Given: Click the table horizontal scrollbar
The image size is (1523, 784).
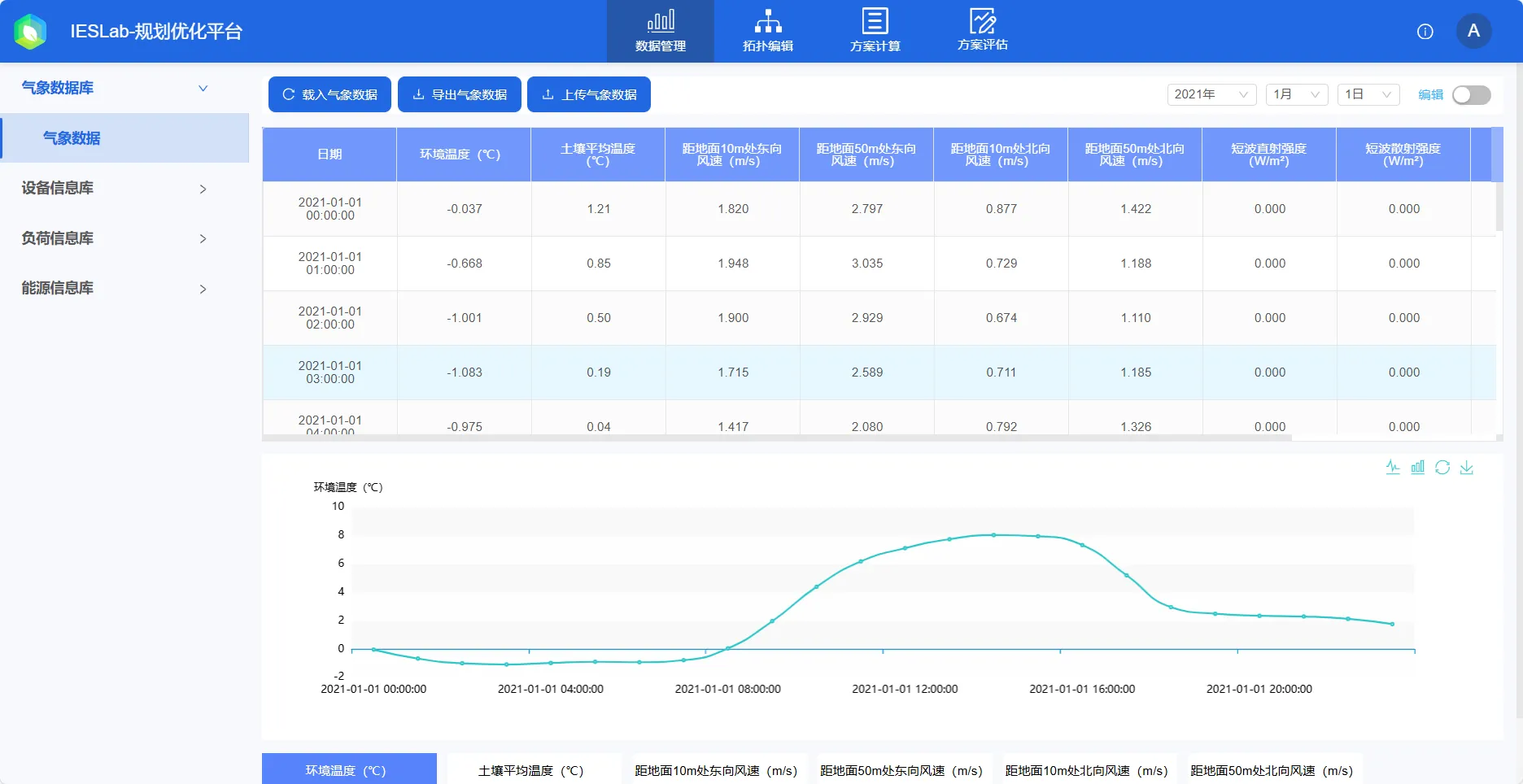Looking at the screenshot, I should click(777, 438).
